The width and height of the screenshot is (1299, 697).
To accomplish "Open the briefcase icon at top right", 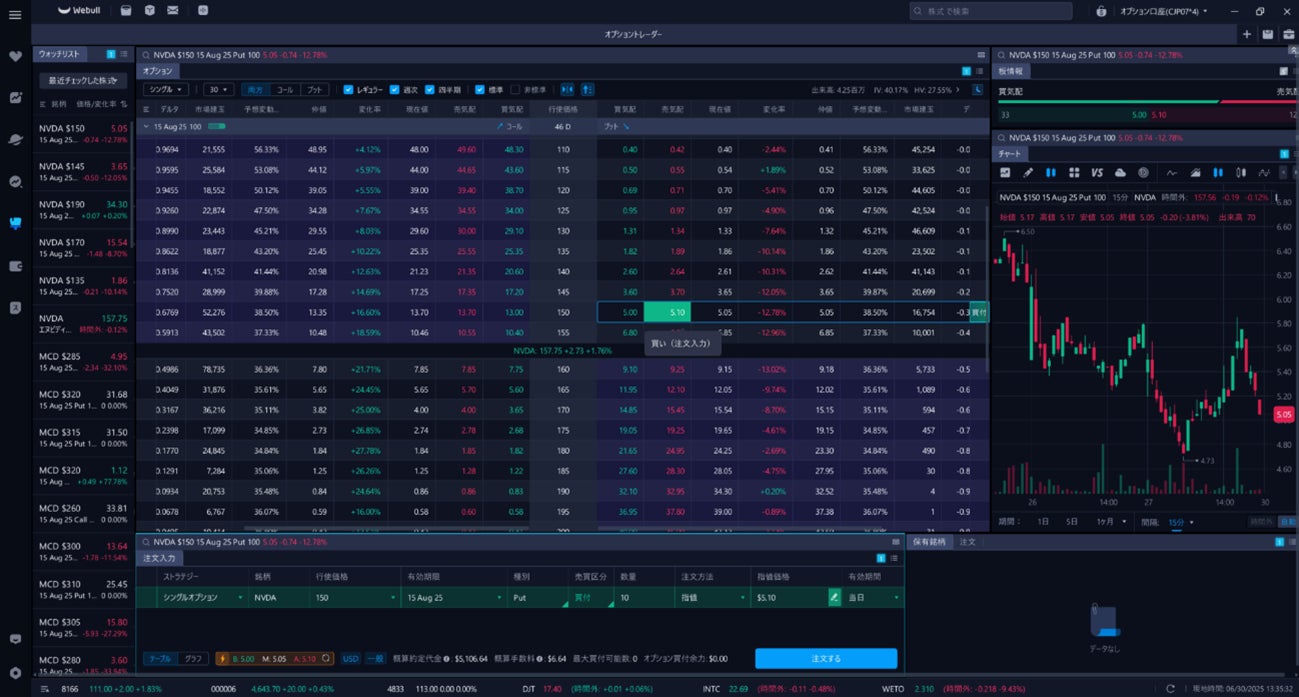I will click(x=1290, y=34).
